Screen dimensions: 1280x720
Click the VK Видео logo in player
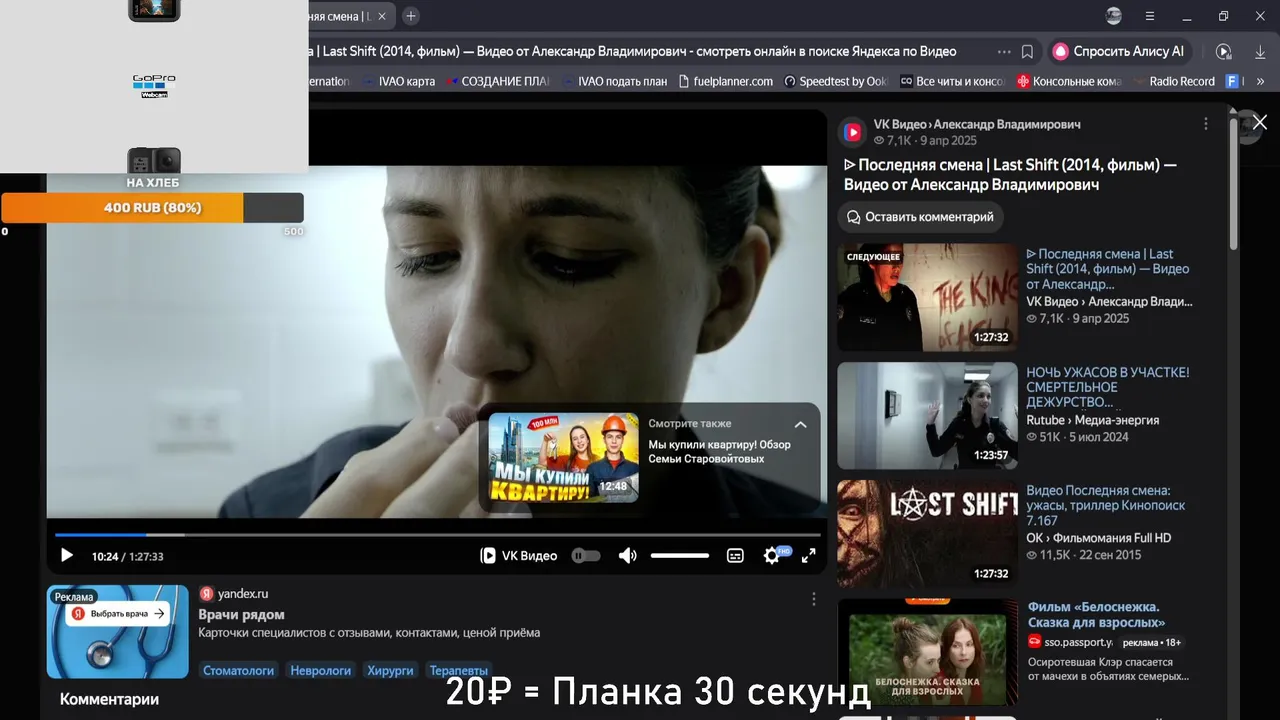[519, 556]
